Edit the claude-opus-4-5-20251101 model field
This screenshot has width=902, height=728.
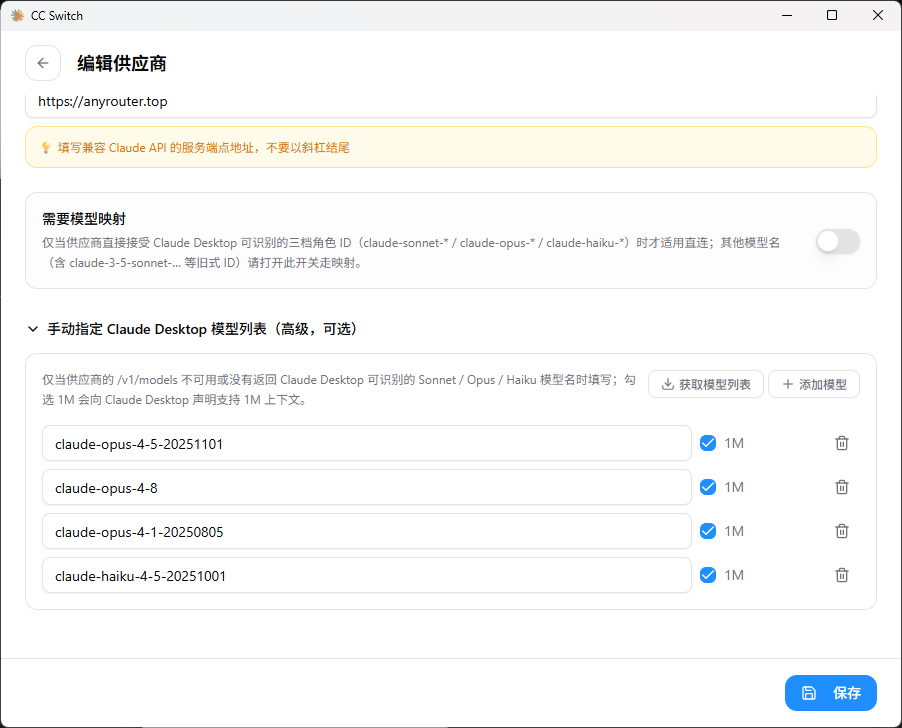pyautogui.click(x=366, y=443)
